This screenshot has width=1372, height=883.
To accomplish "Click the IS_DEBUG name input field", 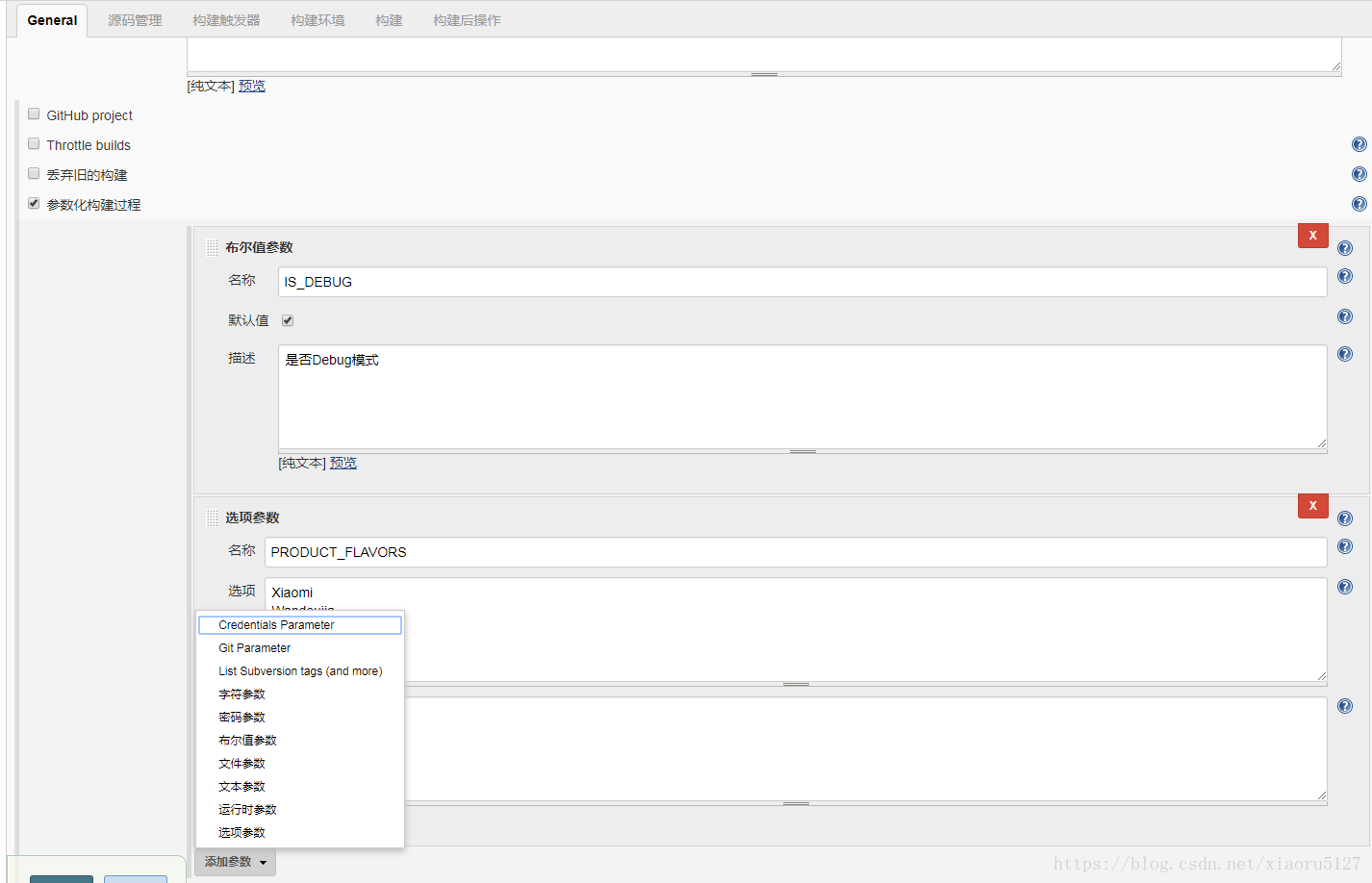I will coord(802,282).
